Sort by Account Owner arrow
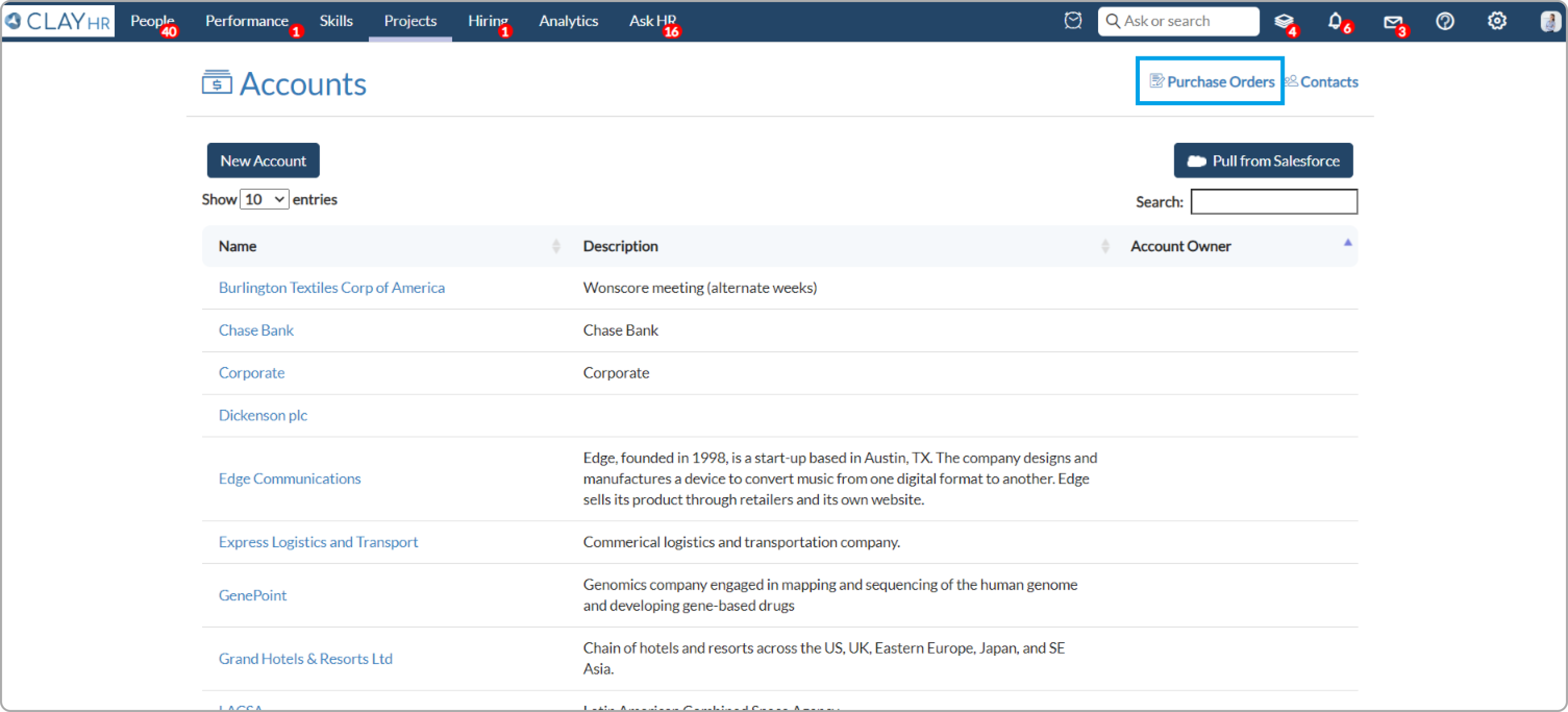Viewport: 1568px width, 712px height. [1348, 243]
